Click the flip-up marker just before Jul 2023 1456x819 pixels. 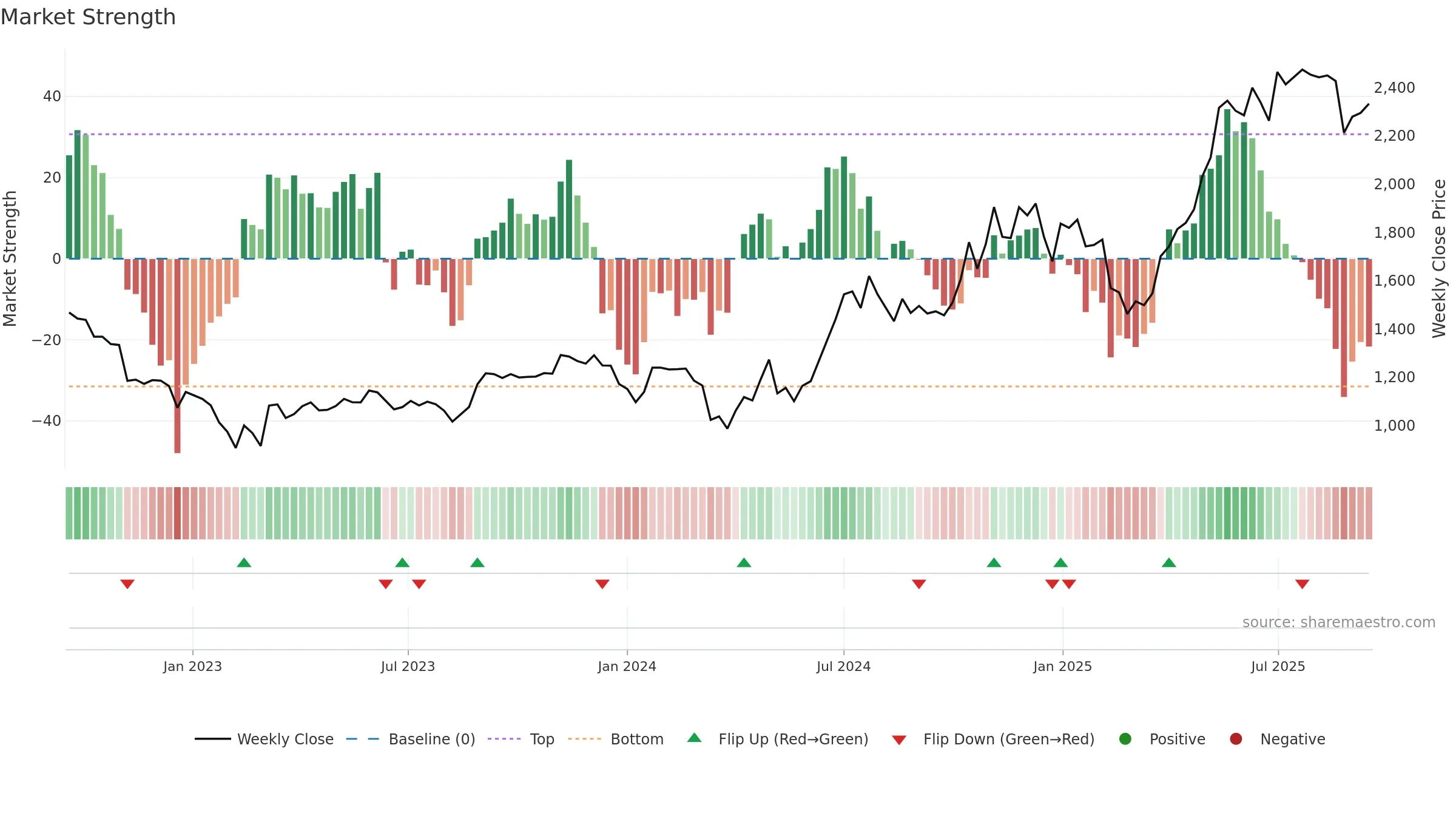pos(402,562)
